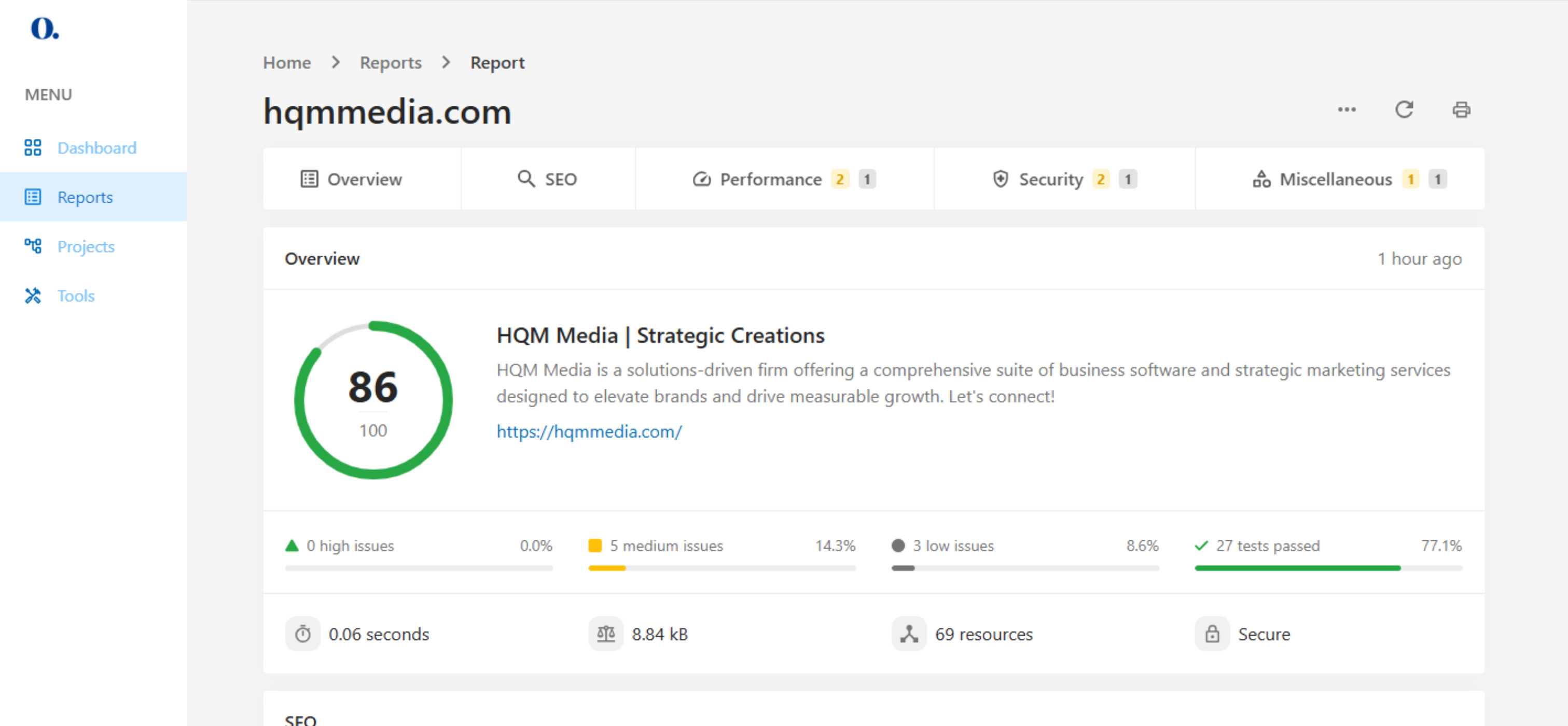
Task: Click the Security shield icon
Action: coord(1000,179)
